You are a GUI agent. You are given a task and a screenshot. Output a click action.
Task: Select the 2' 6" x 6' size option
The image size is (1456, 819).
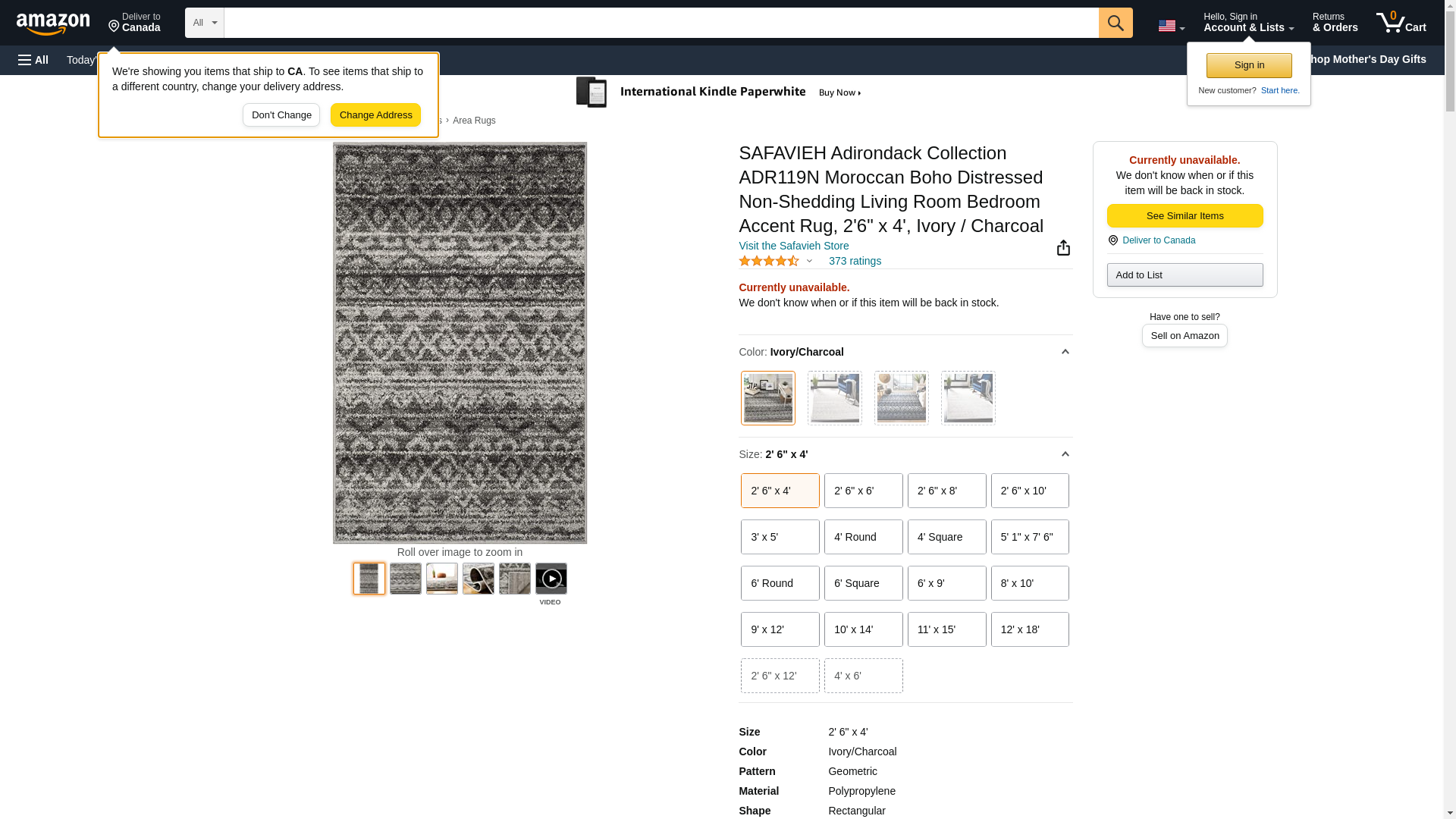tap(863, 491)
